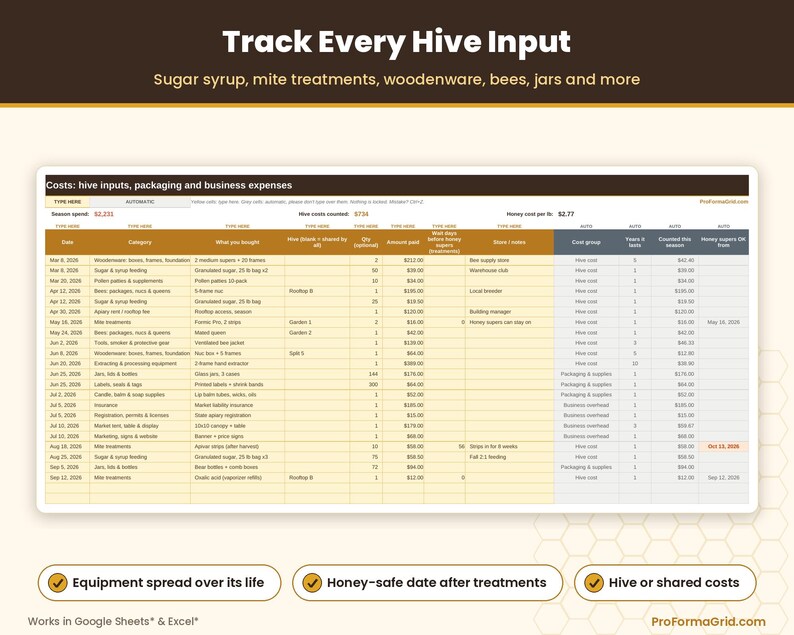Click the 'Split 5' hive cell
The height and width of the screenshot is (635, 794).
point(317,353)
